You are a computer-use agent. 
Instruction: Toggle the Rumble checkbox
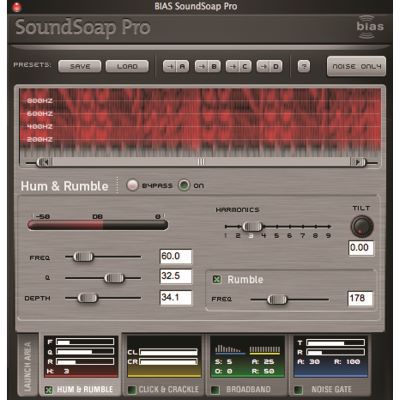coord(217,279)
